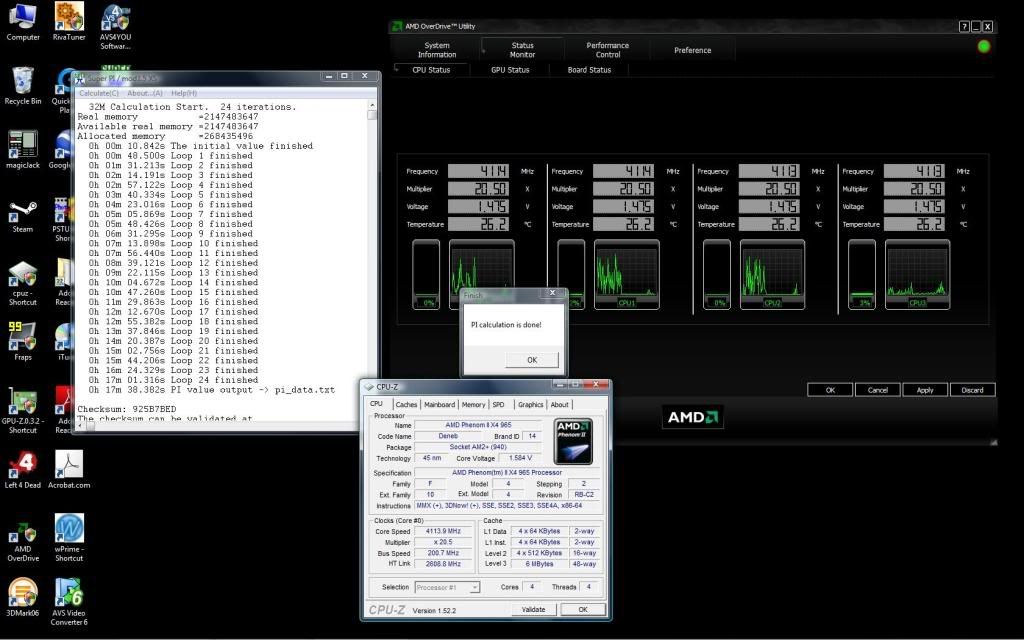The width and height of the screenshot is (1024, 640).
Task: Open the Performance Control tab in OverDrive
Action: [x=607, y=50]
